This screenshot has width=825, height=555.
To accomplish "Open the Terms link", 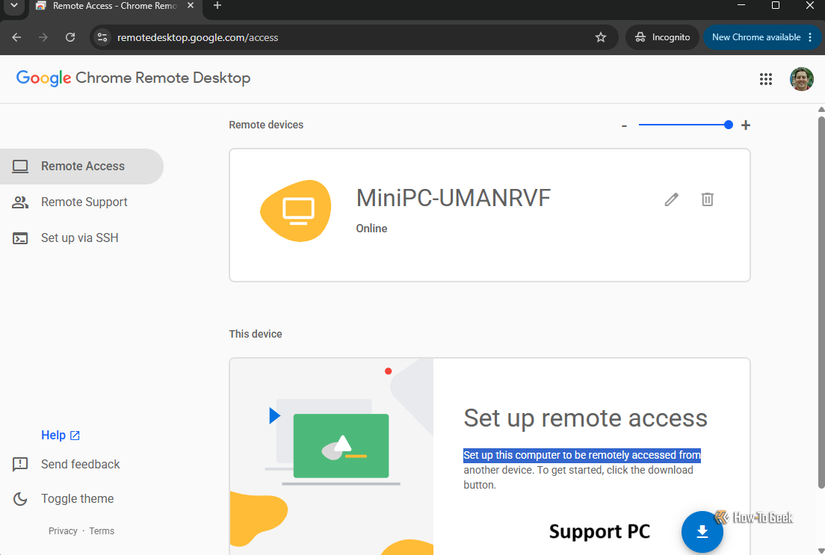I will [x=102, y=531].
